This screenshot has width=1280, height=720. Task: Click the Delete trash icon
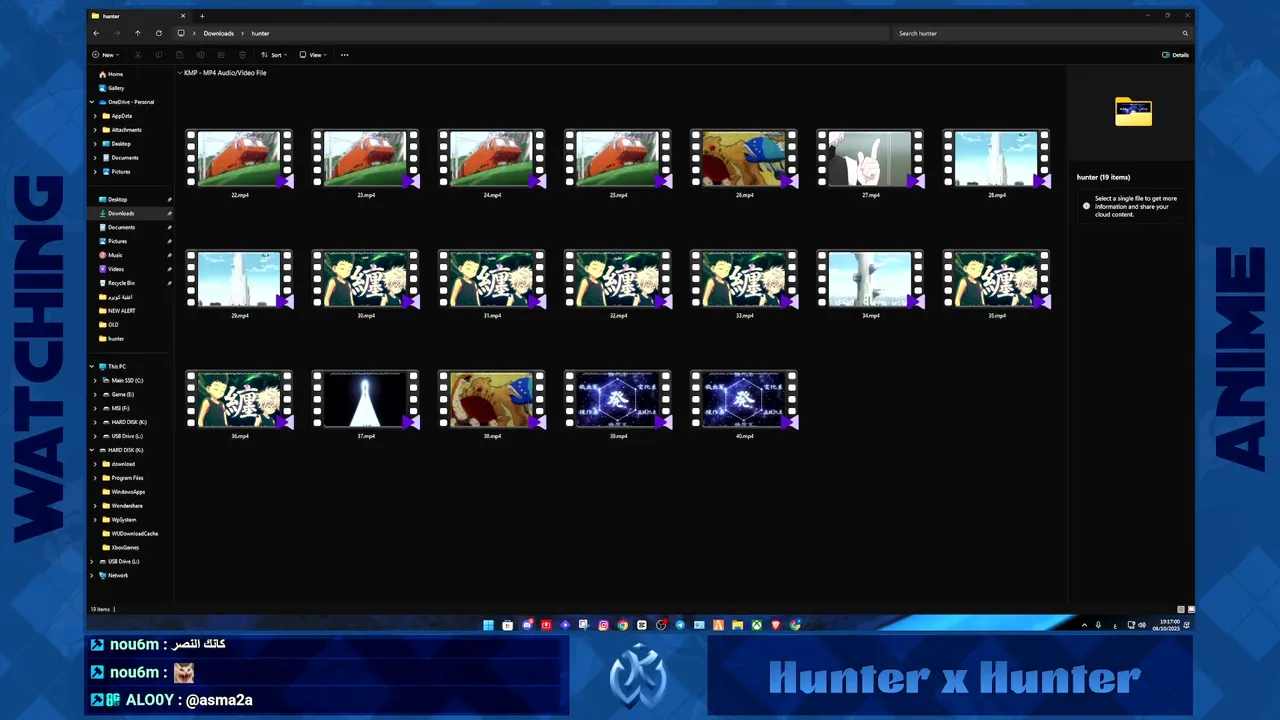pyautogui.click(x=242, y=55)
